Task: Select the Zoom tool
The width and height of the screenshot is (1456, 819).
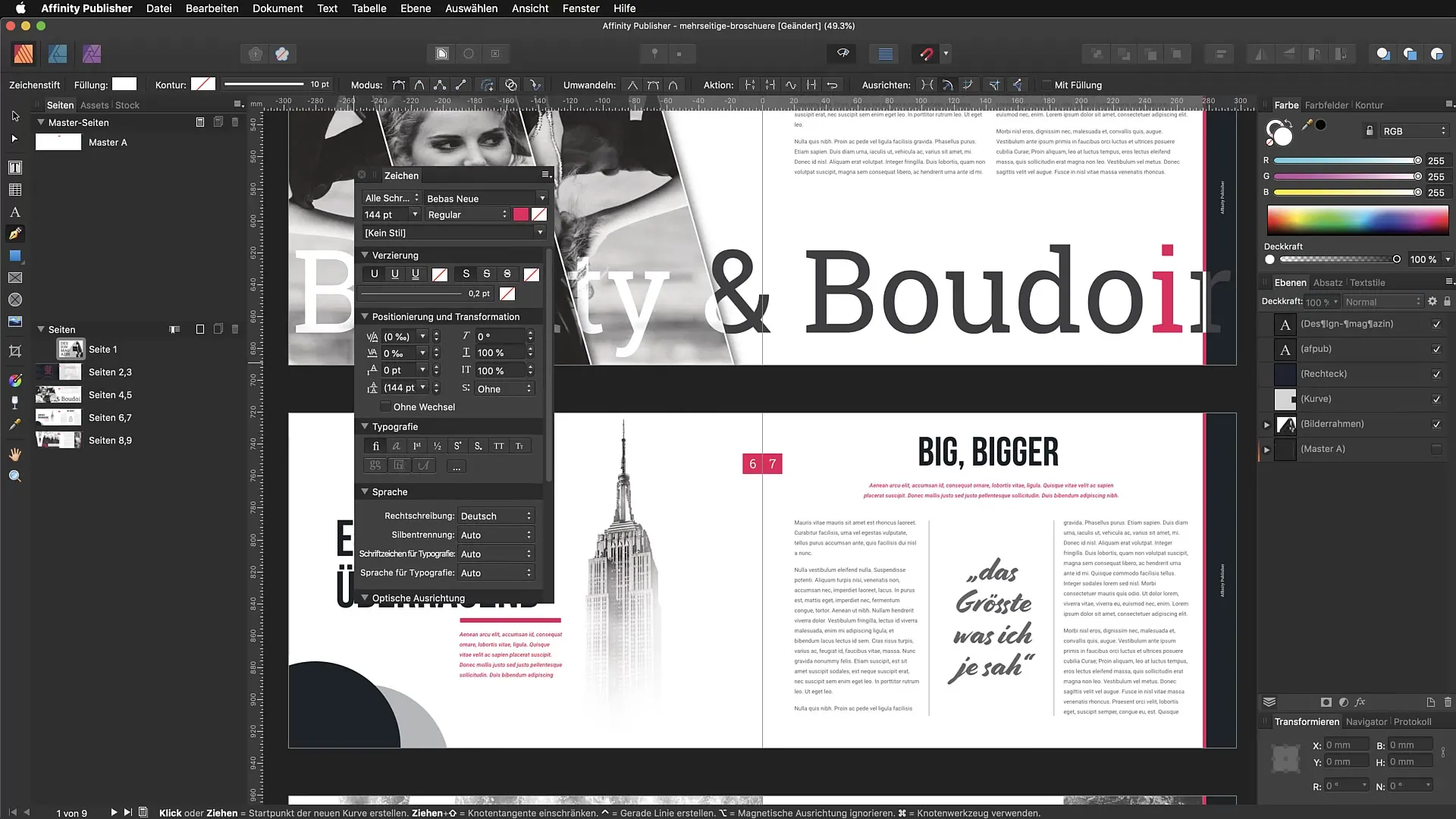Action: 15,476
